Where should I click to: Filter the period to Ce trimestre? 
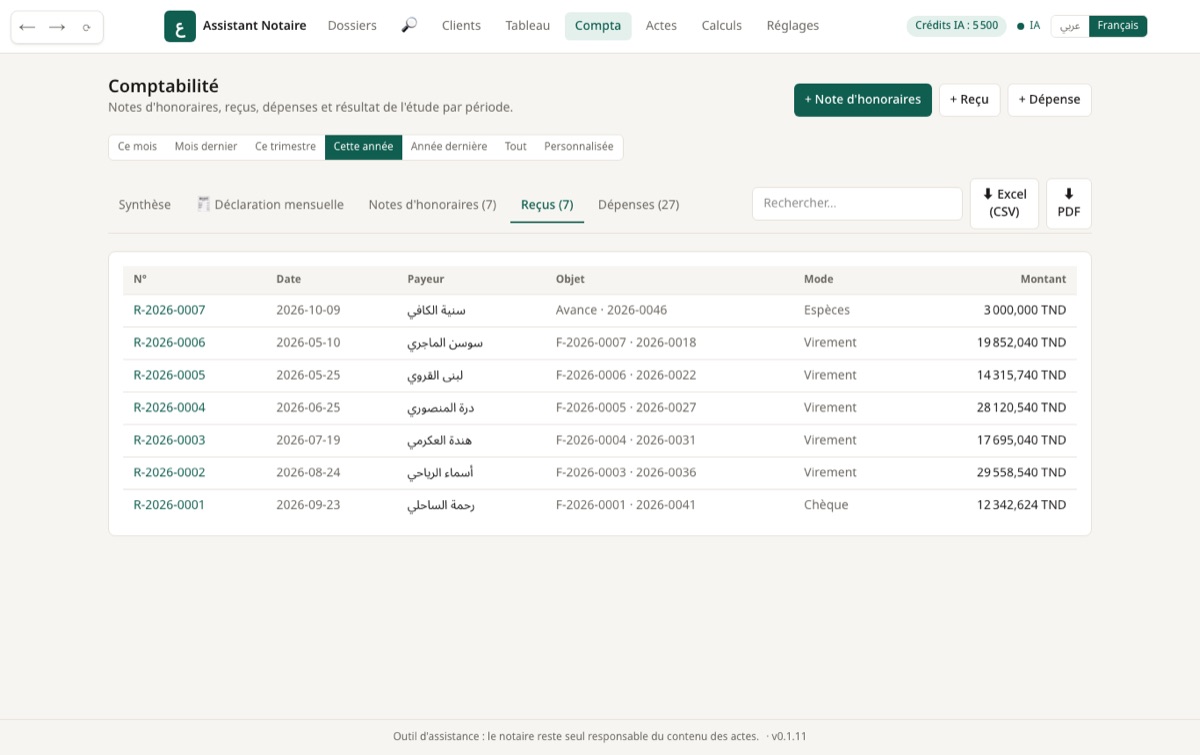click(285, 147)
